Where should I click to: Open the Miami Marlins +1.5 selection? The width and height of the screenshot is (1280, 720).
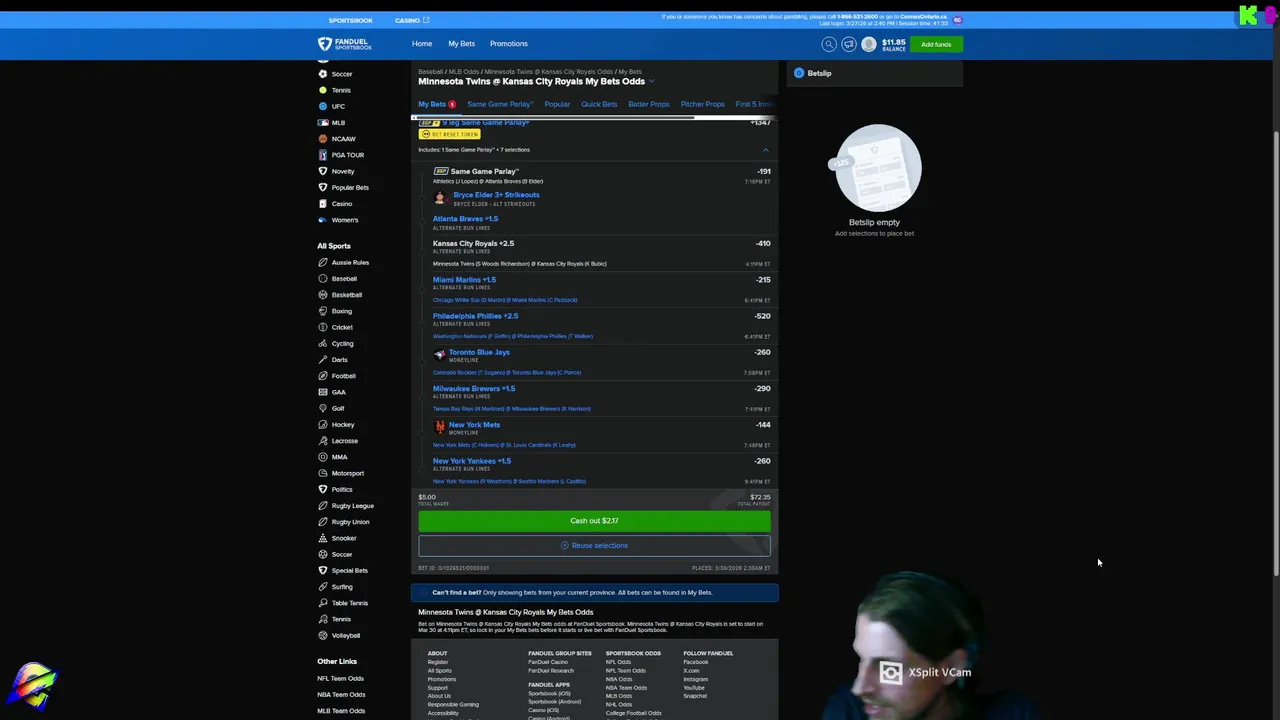pos(464,280)
